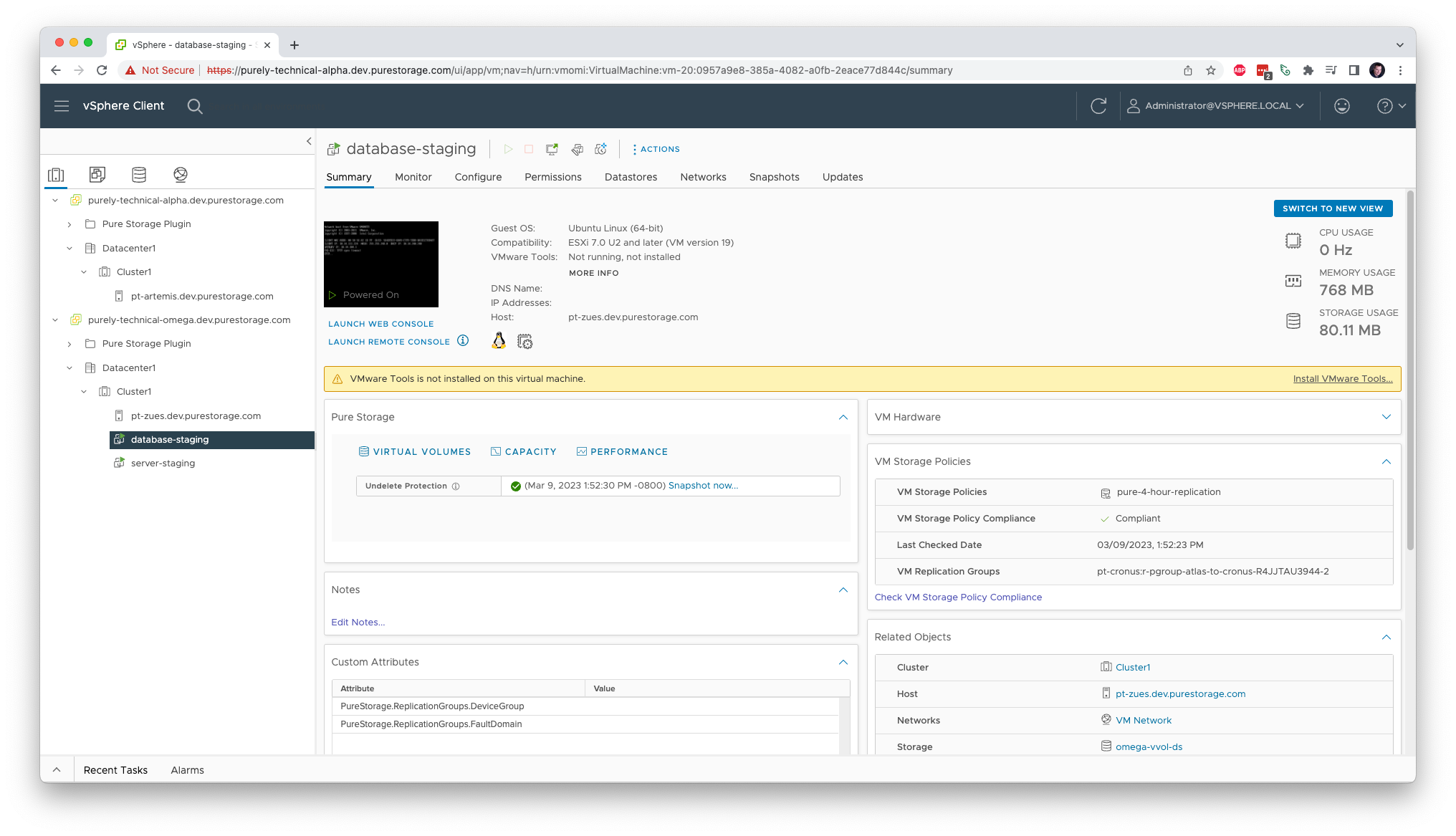Open the Permissions tab
The height and width of the screenshot is (836, 1456).
[553, 177]
